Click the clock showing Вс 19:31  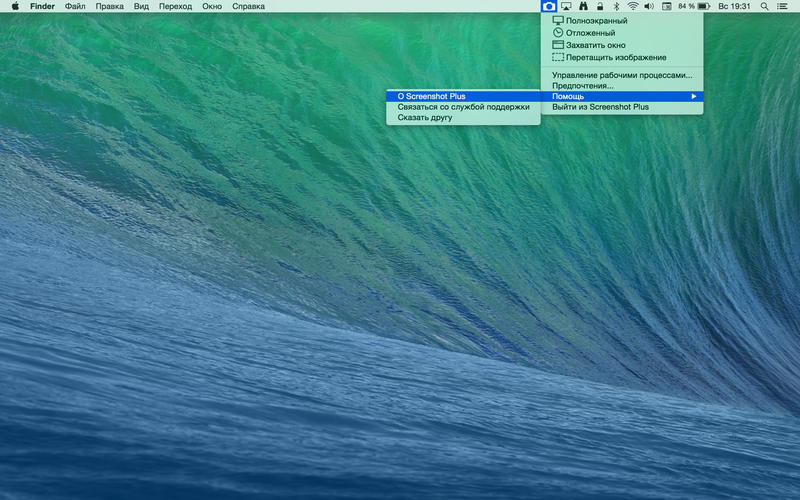tap(734, 6)
